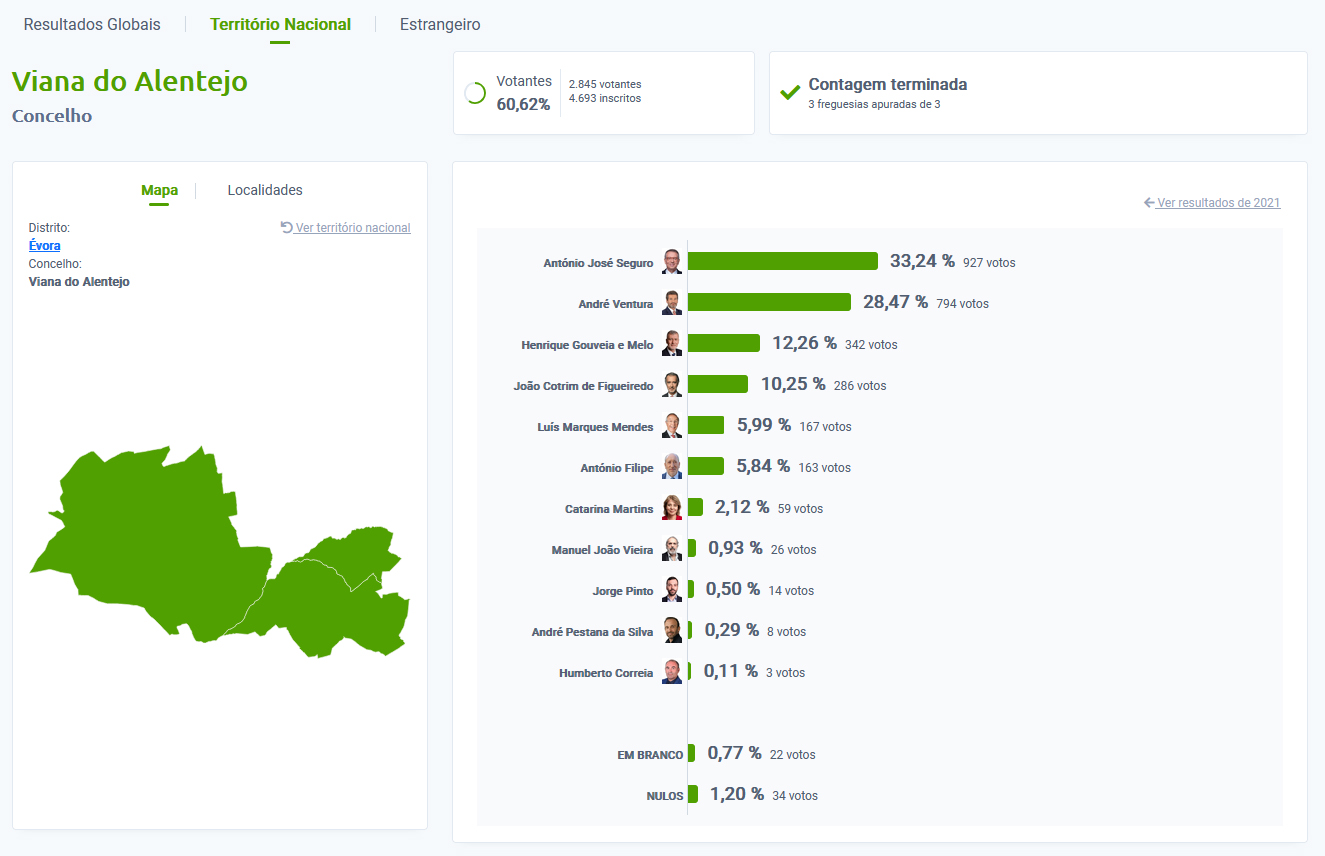Click the green checkmark beside Contagem terminada
The image size is (1325, 856).
[790, 93]
